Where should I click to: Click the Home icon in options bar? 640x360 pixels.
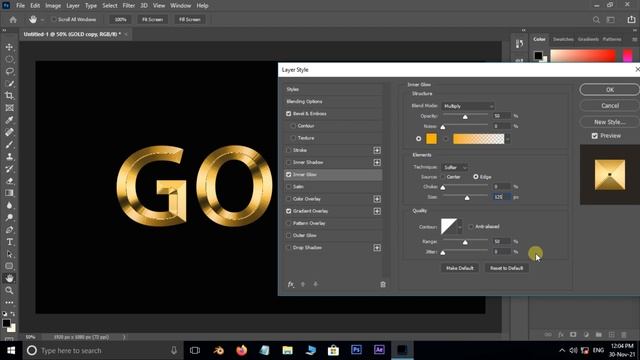tap(13, 20)
